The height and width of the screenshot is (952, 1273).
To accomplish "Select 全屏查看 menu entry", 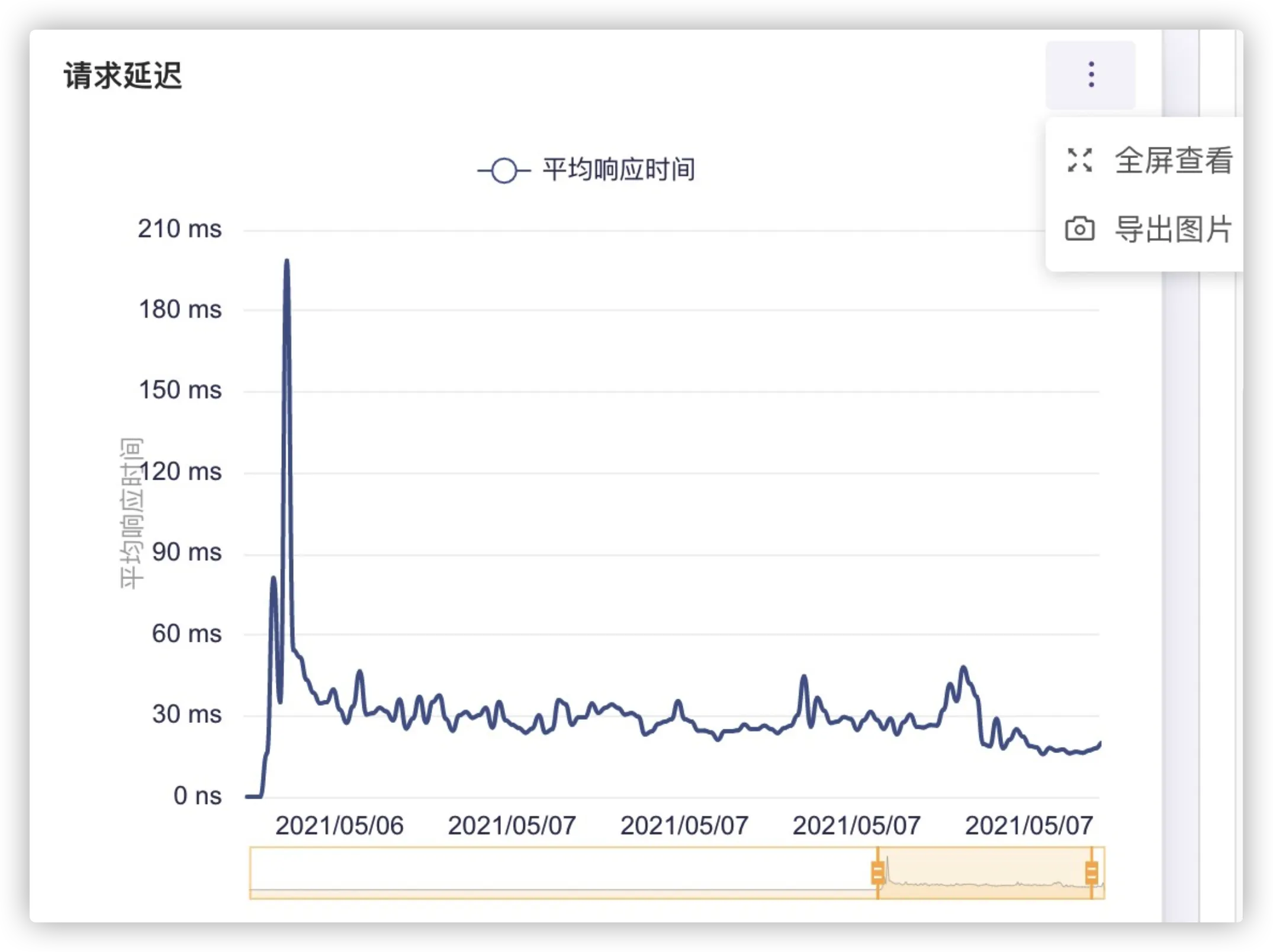I will [1173, 160].
